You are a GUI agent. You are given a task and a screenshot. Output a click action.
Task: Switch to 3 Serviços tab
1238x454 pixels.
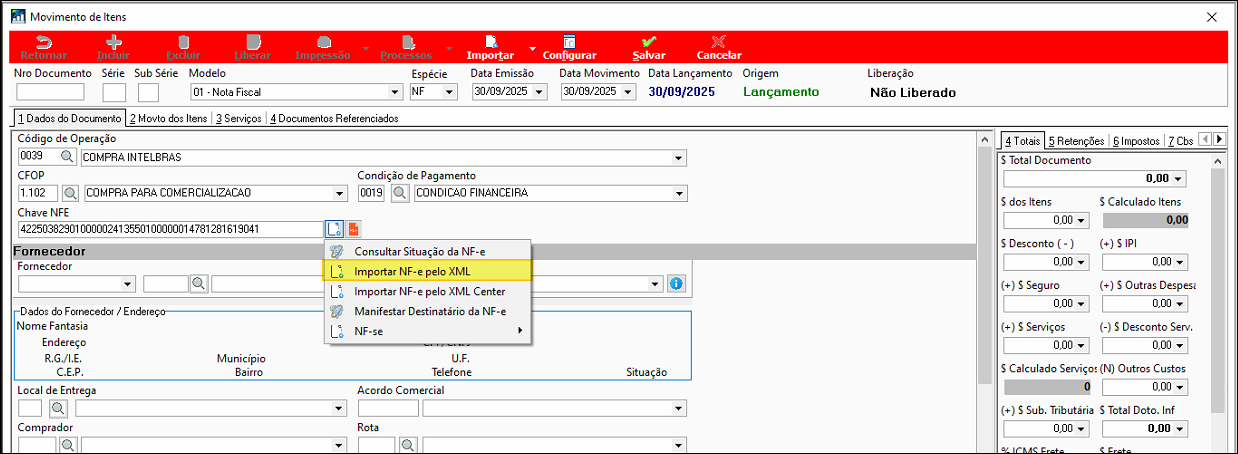(x=239, y=118)
